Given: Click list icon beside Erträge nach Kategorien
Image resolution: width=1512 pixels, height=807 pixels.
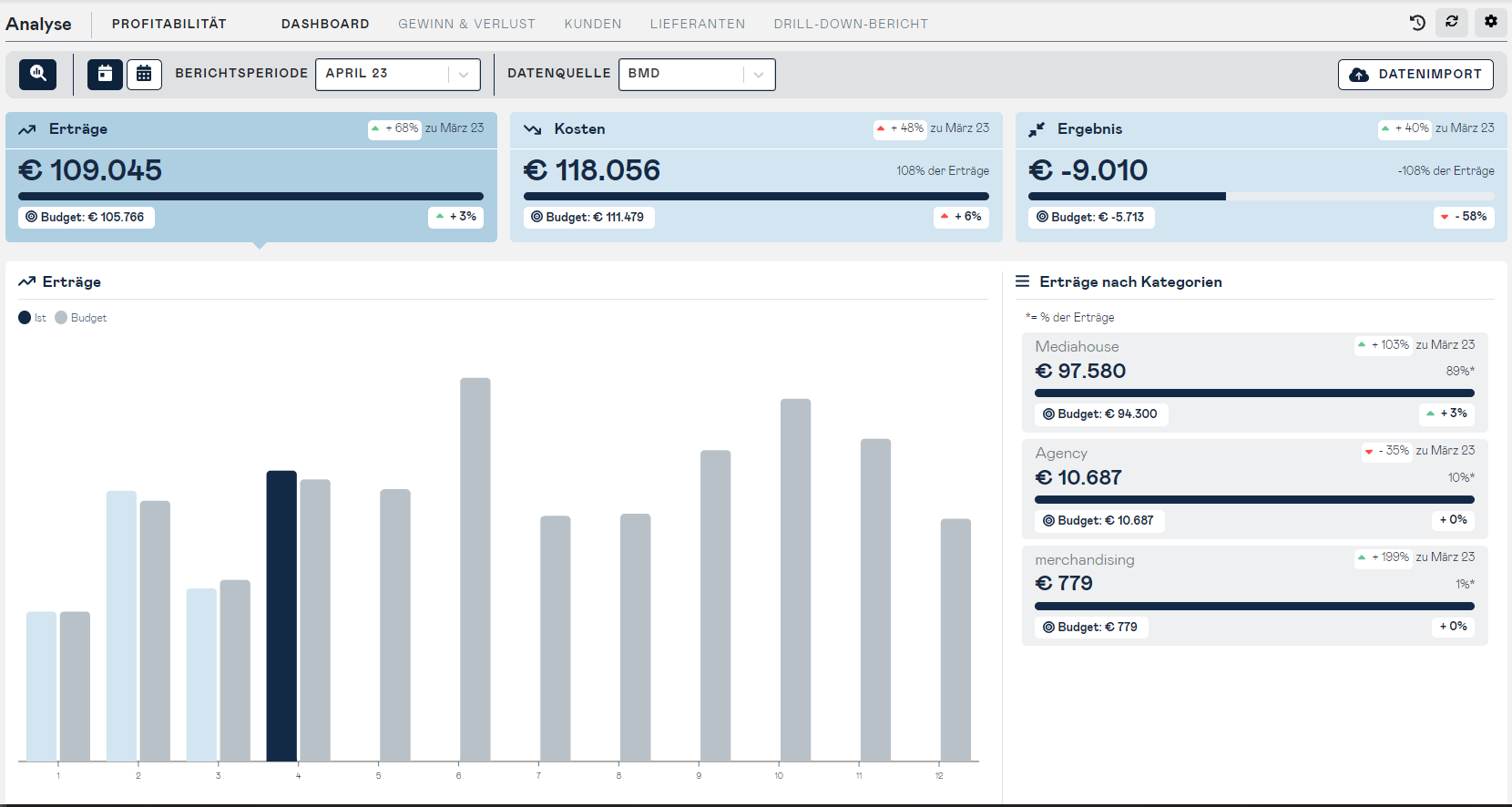Looking at the screenshot, I should [x=1023, y=281].
